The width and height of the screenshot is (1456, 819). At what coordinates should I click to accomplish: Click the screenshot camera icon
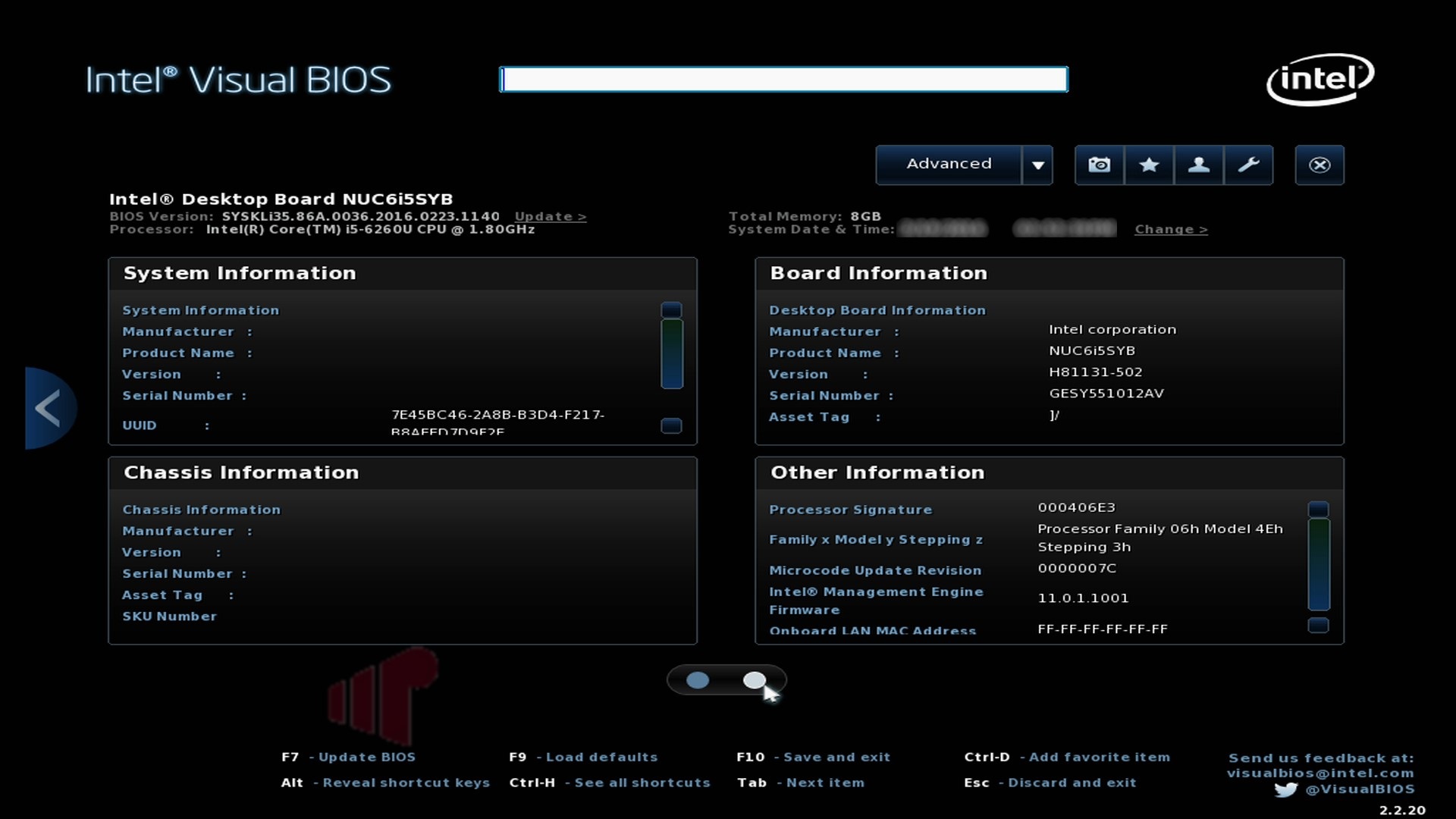coord(1099,165)
